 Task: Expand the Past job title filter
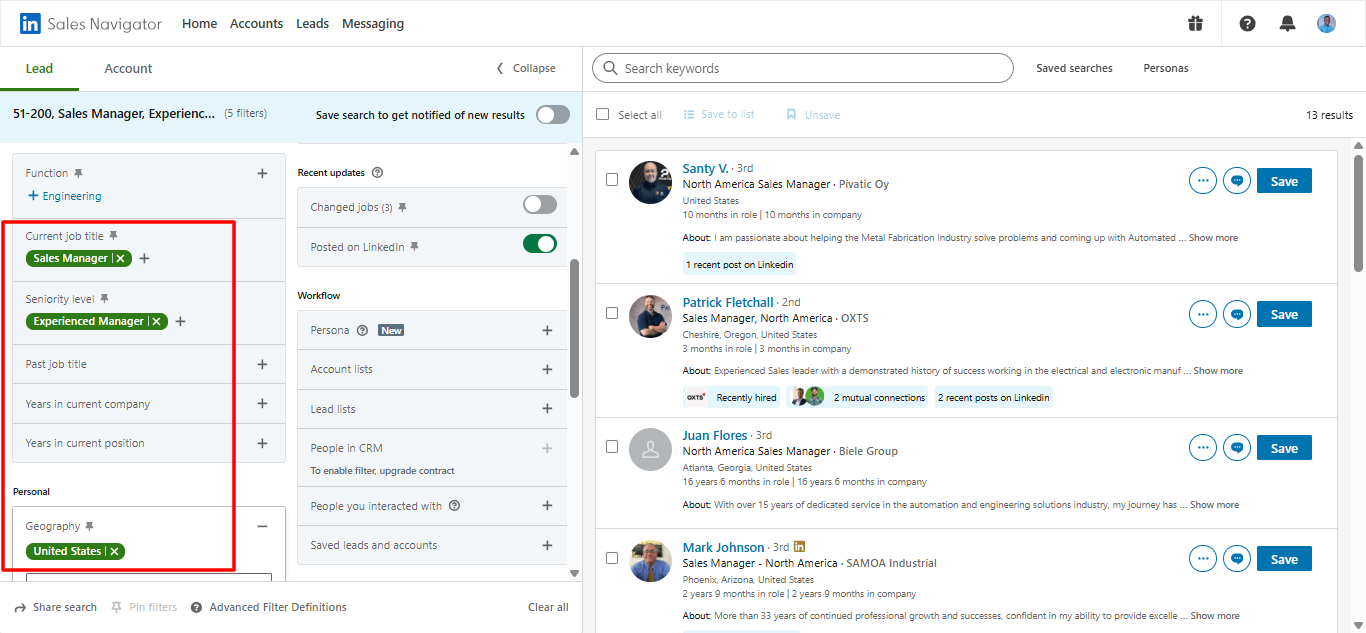[261, 364]
